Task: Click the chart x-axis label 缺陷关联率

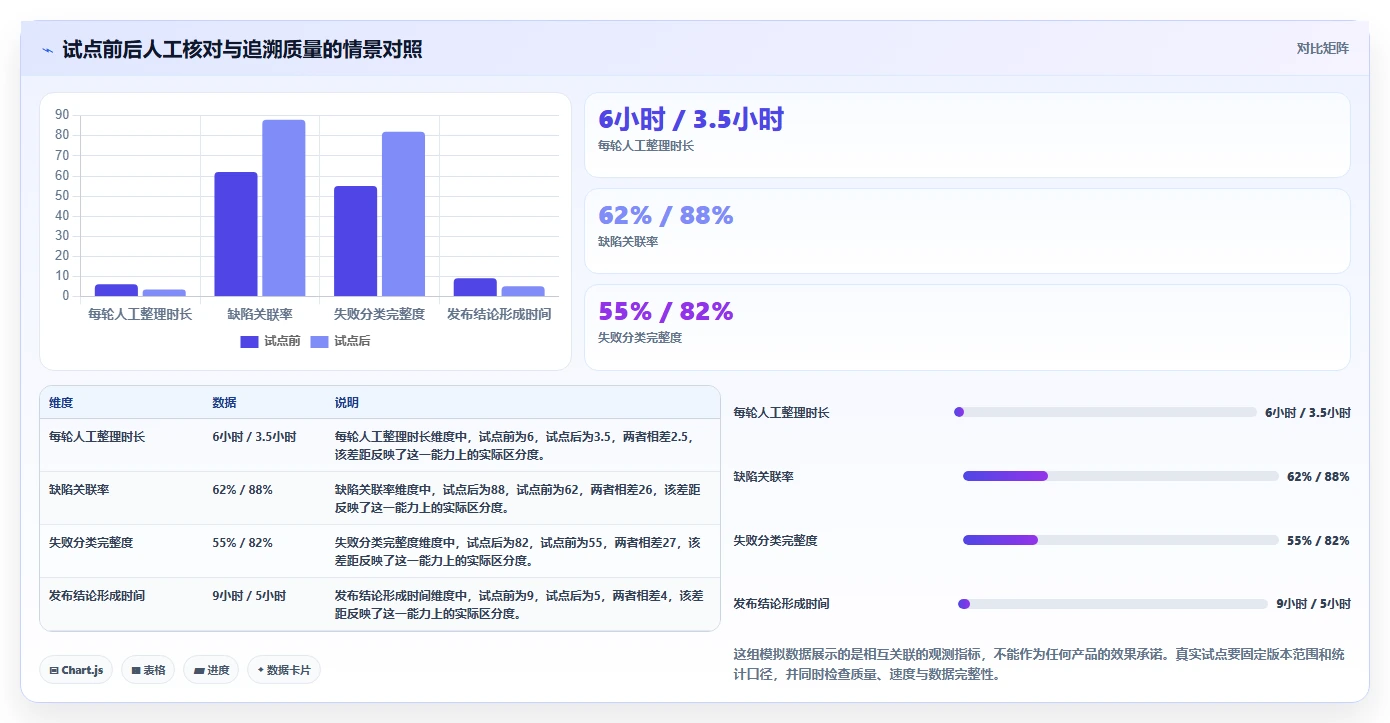Action: (259, 314)
